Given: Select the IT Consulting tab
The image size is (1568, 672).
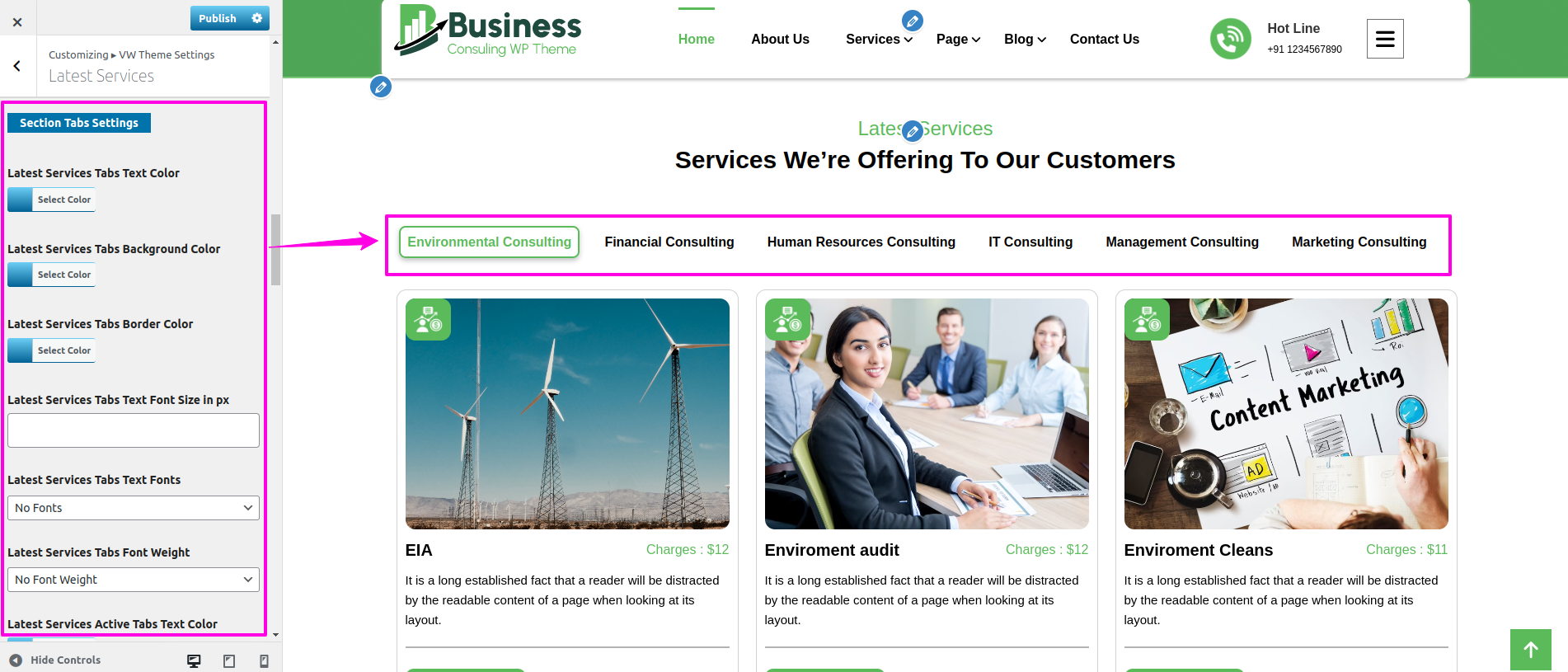Looking at the screenshot, I should tap(1030, 242).
